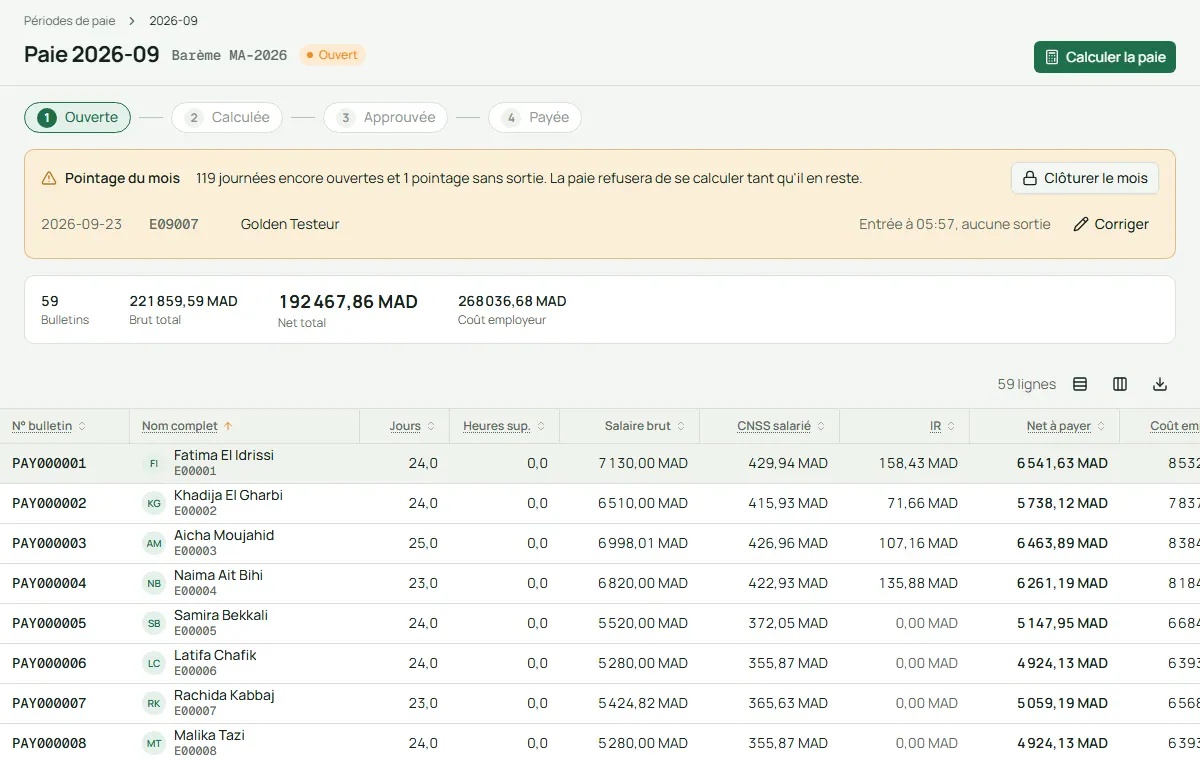
Task: Open bulletin PAY000004
Action: [x=49, y=583]
